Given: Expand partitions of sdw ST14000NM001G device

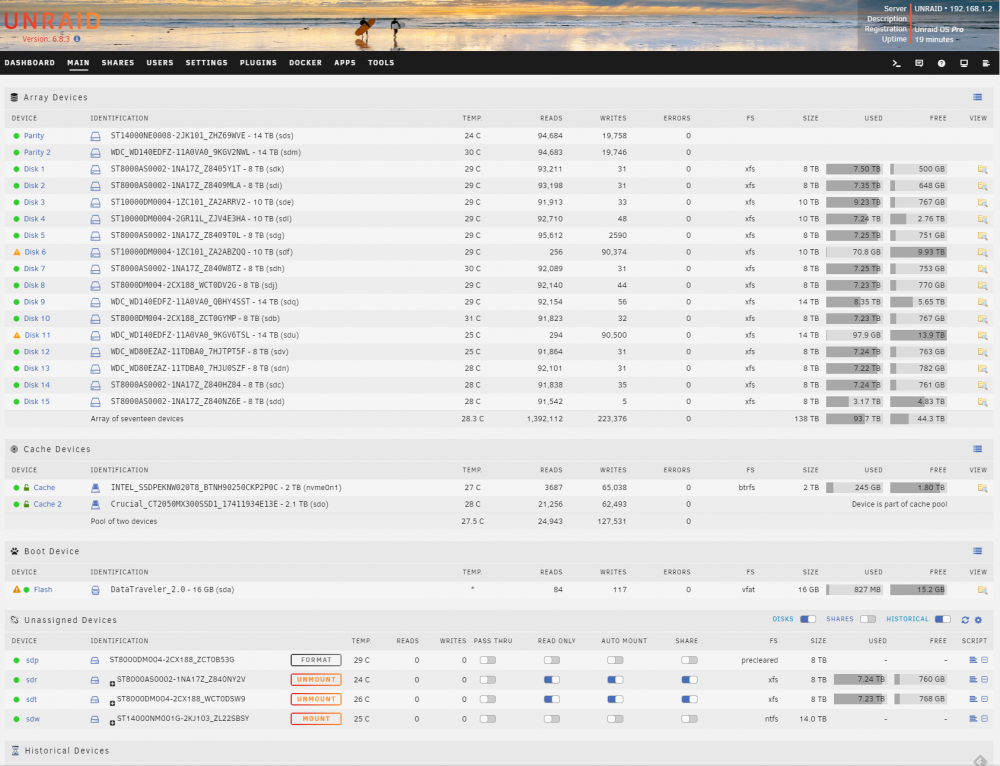Looking at the screenshot, I should [x=112, y=723].
